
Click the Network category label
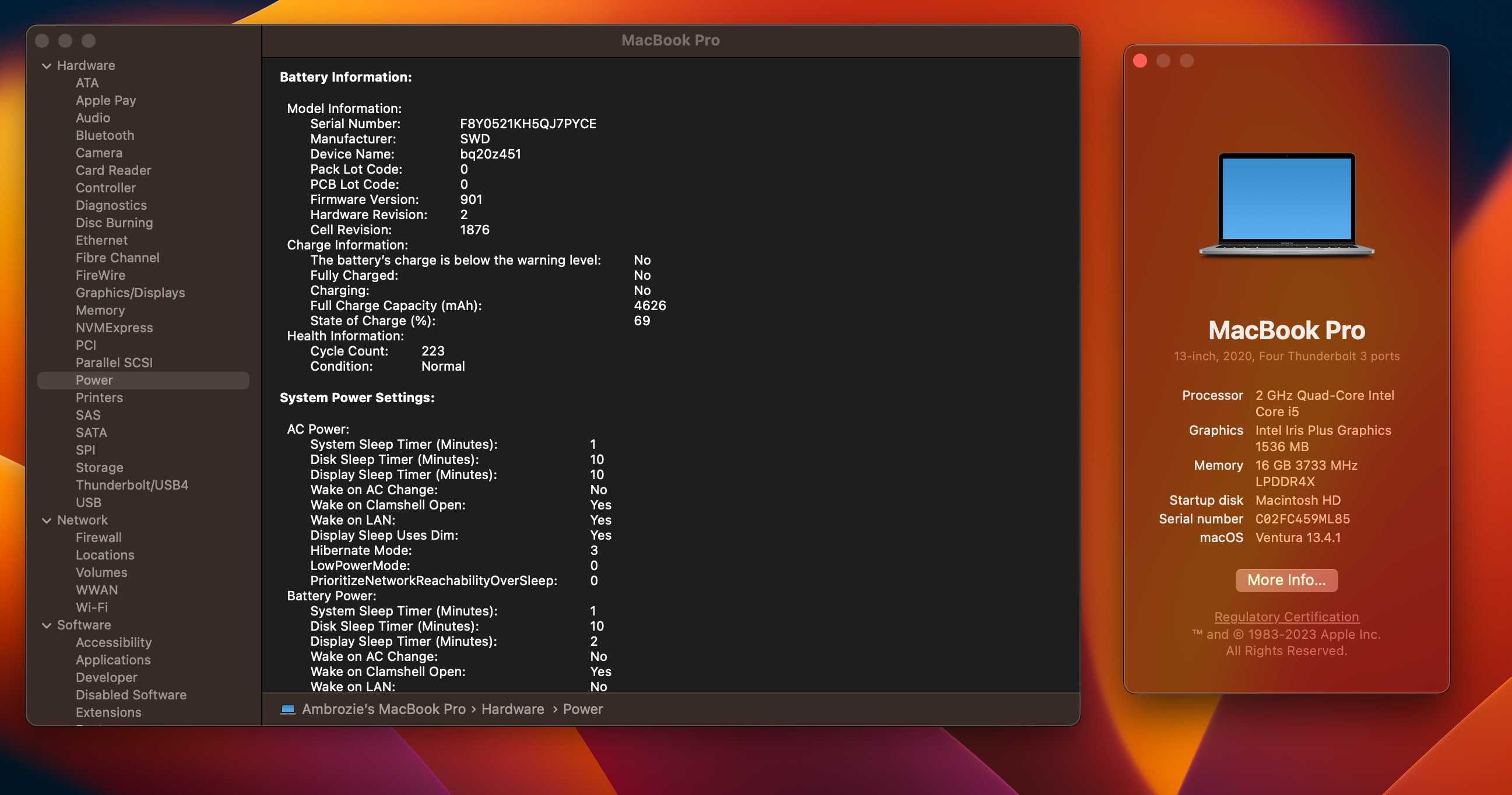coord(83,520)
